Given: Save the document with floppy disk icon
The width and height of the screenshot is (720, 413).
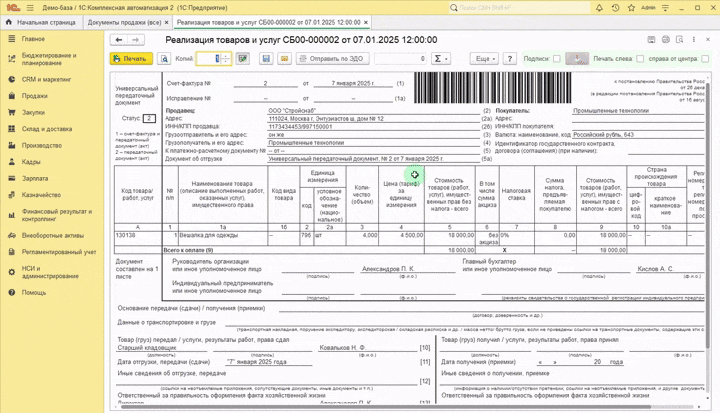Looking at the screenshot, I should pos(266,59).
